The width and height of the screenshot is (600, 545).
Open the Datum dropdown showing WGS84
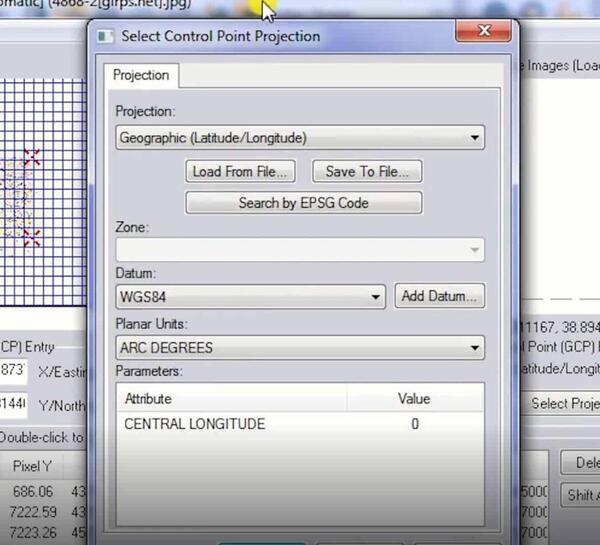[251, 297]
